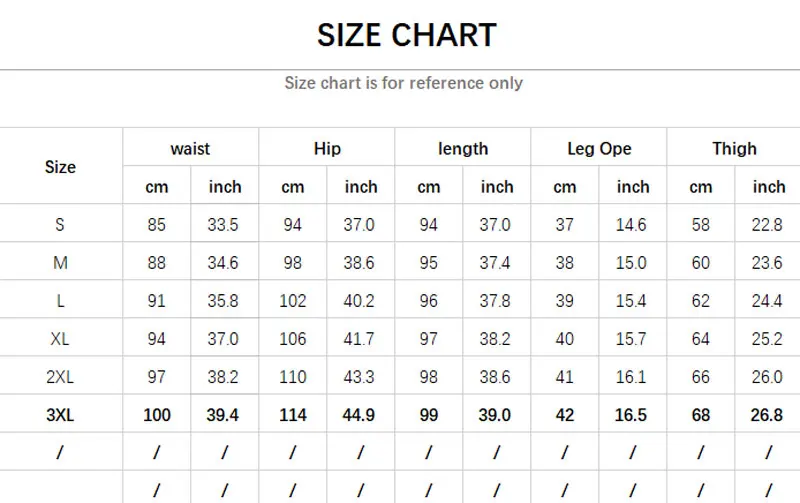Click the Leg Ope column header

[x=599, y=149]
